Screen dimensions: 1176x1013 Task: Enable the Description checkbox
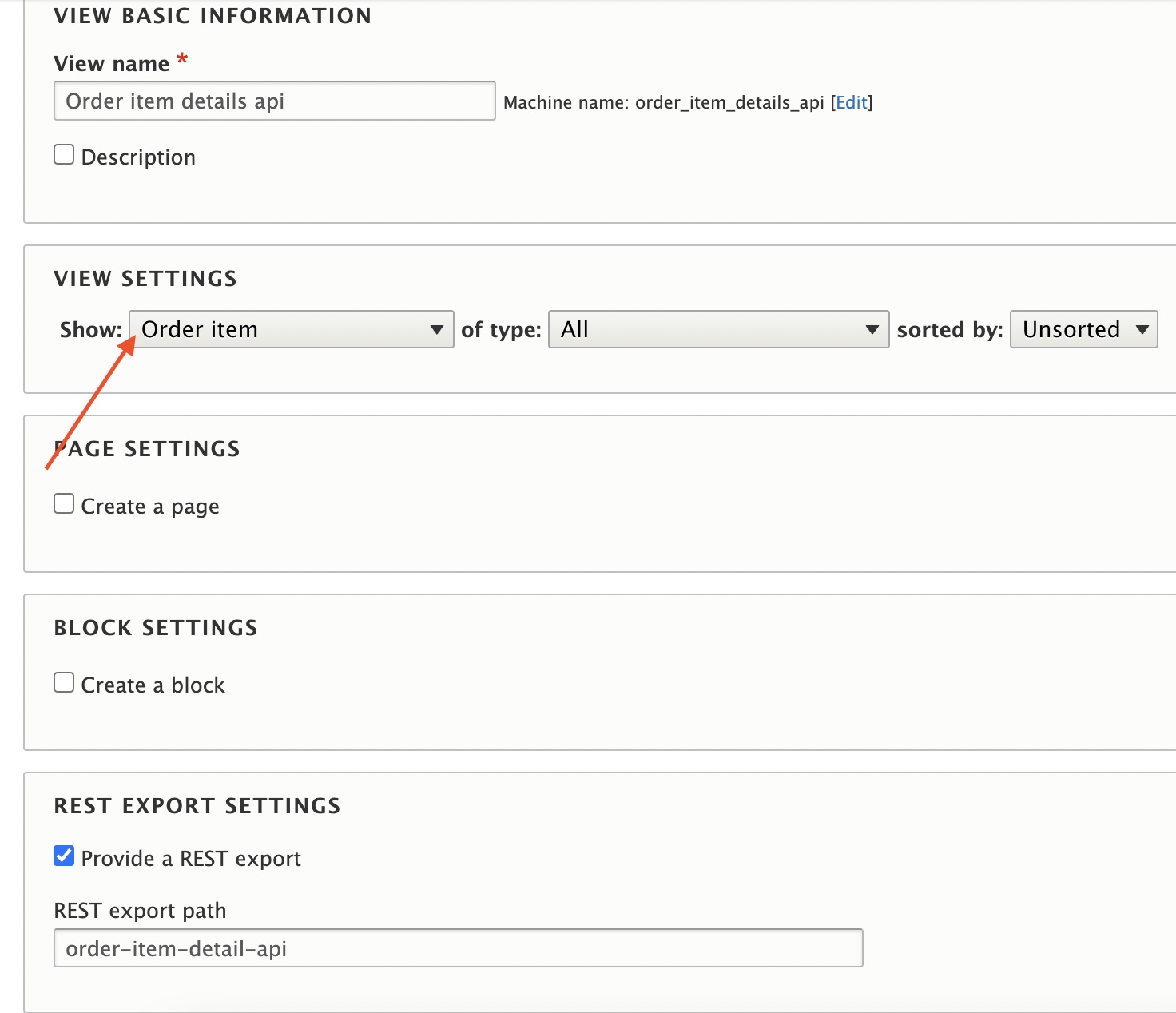click(64, 153)
